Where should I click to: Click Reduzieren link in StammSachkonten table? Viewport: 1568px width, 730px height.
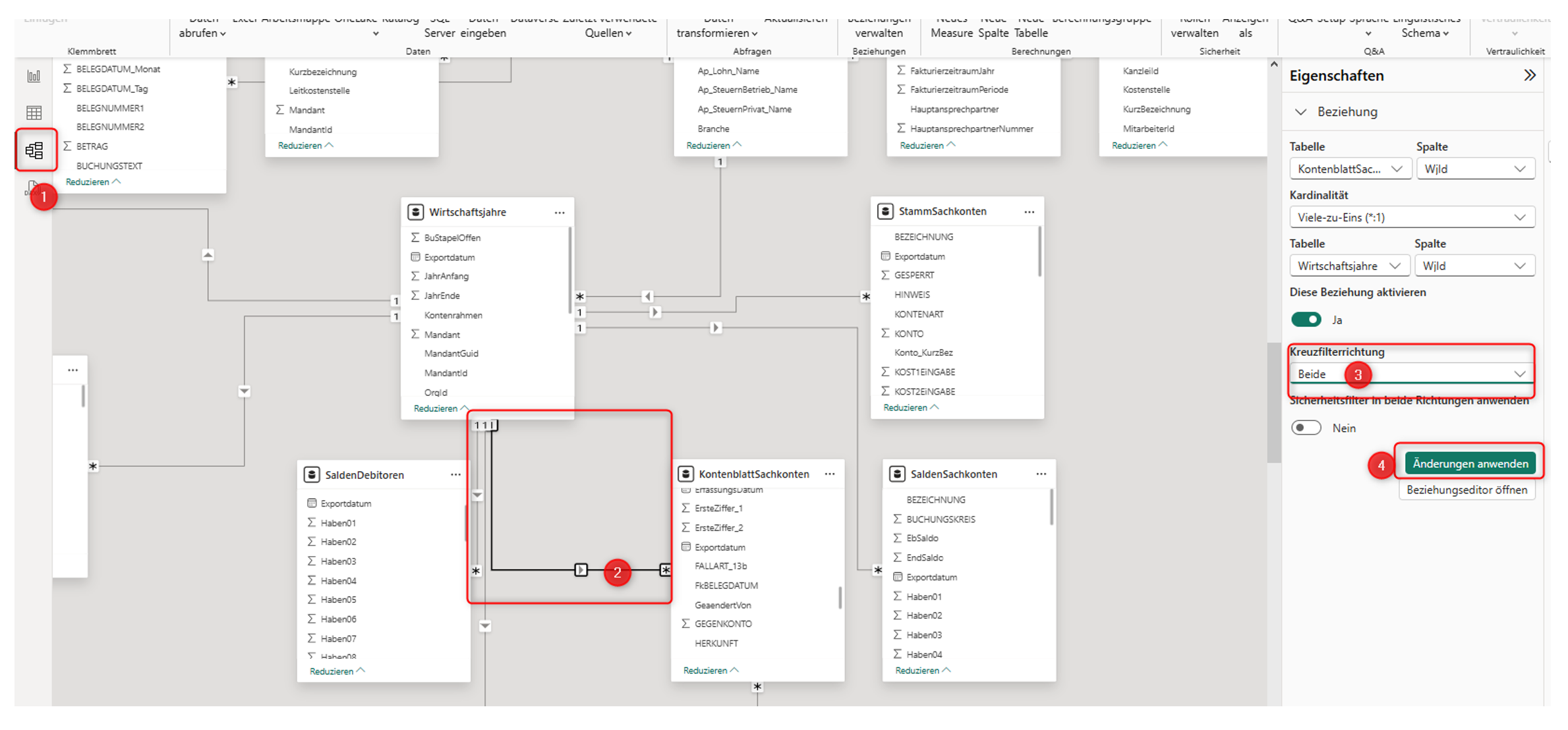(x=910, y=408)
